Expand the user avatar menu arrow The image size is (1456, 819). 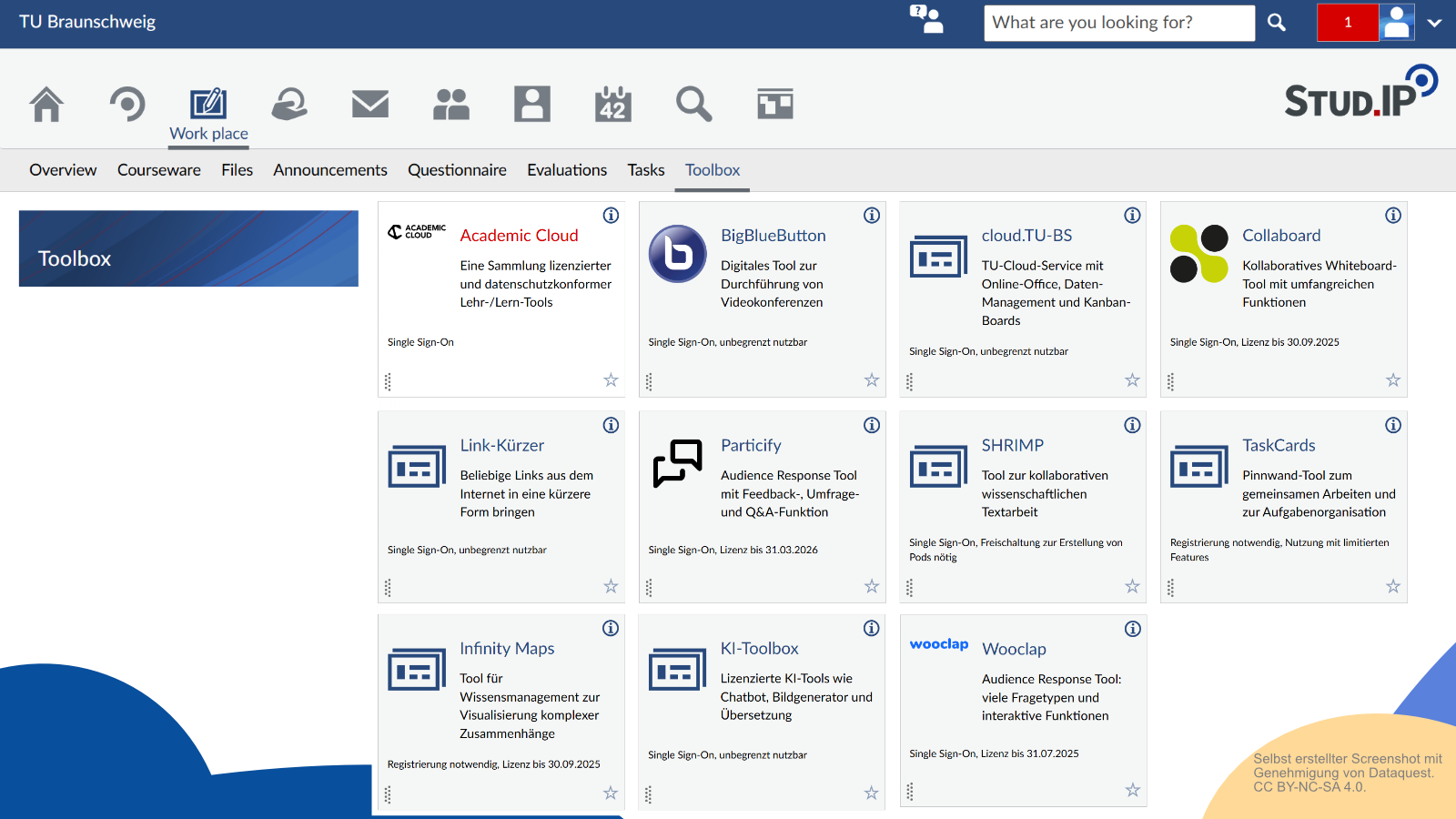[x=1434, y=23]
